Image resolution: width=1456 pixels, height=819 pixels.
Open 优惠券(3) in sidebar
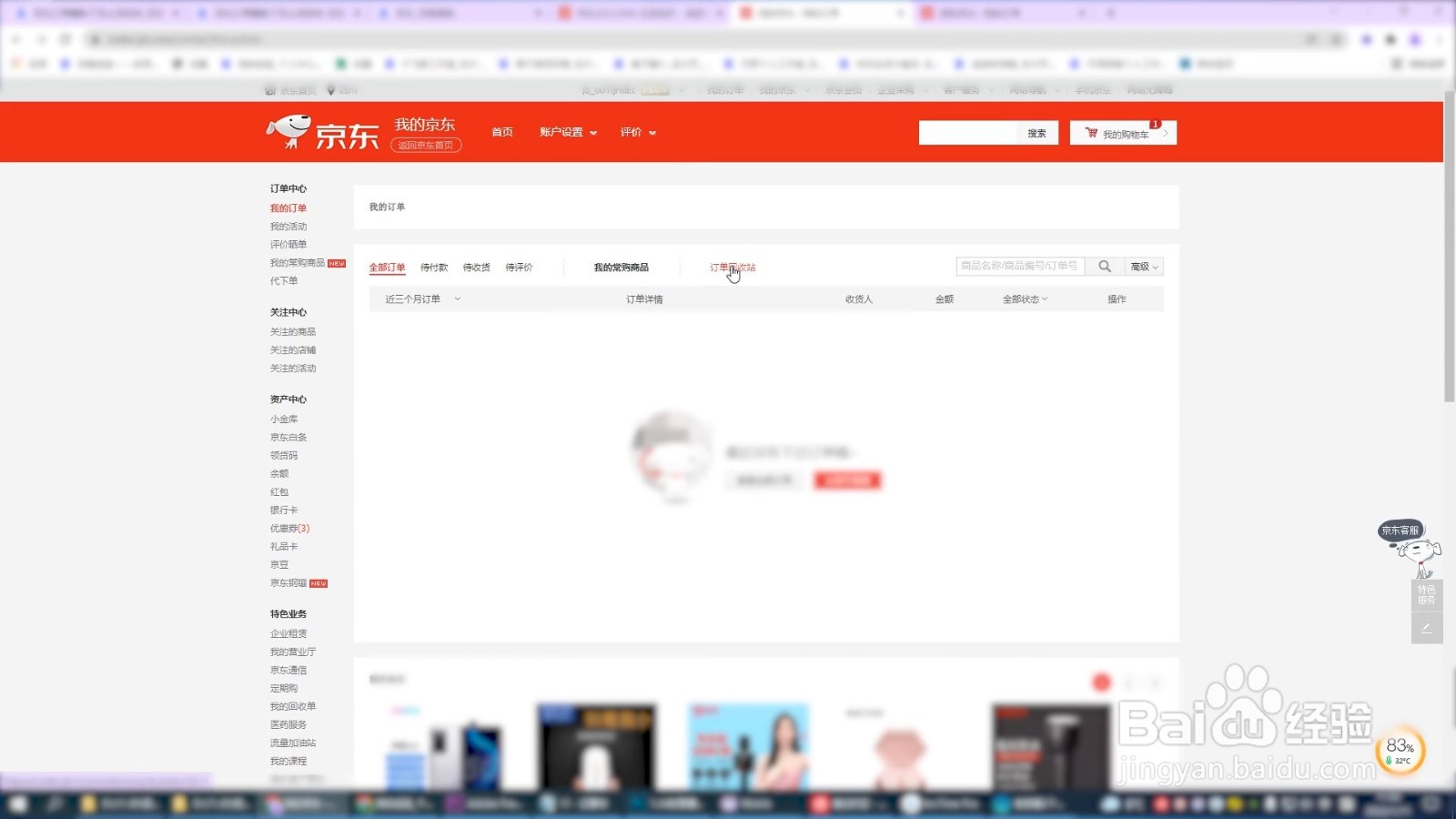[289, 529]
